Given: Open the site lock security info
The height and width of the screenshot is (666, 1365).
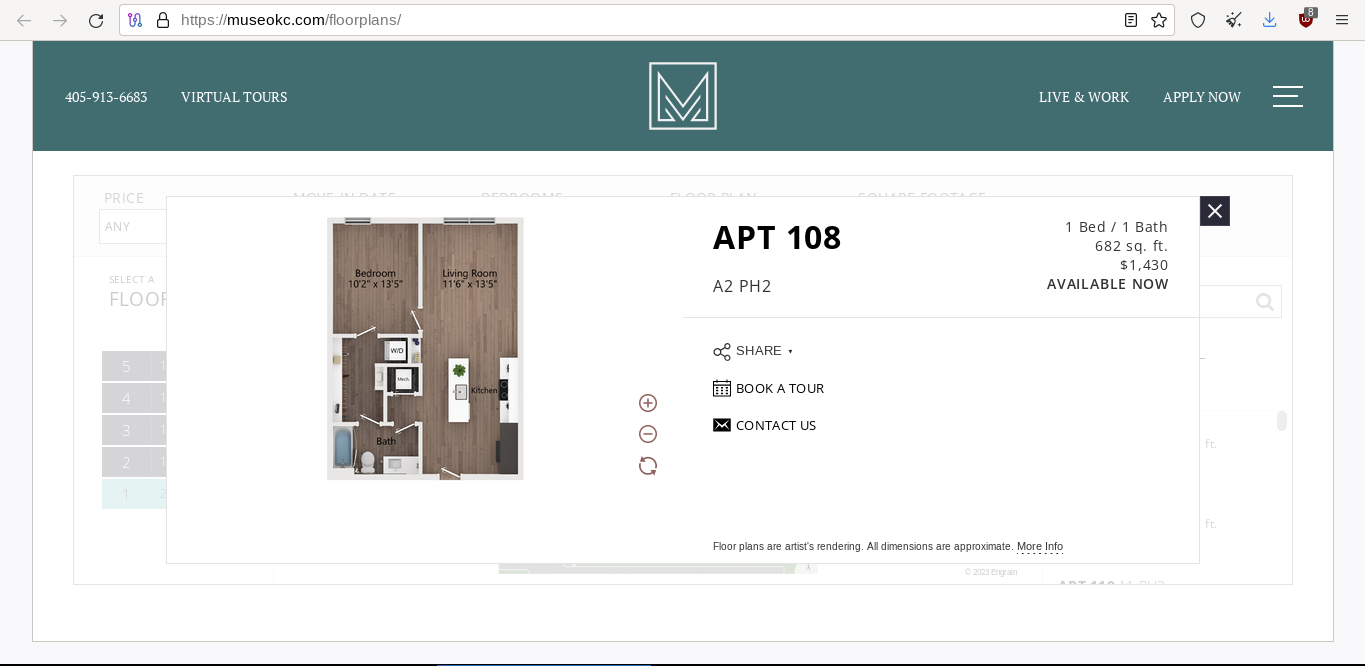Looking at the screenshot, I should tap(163, 20).
